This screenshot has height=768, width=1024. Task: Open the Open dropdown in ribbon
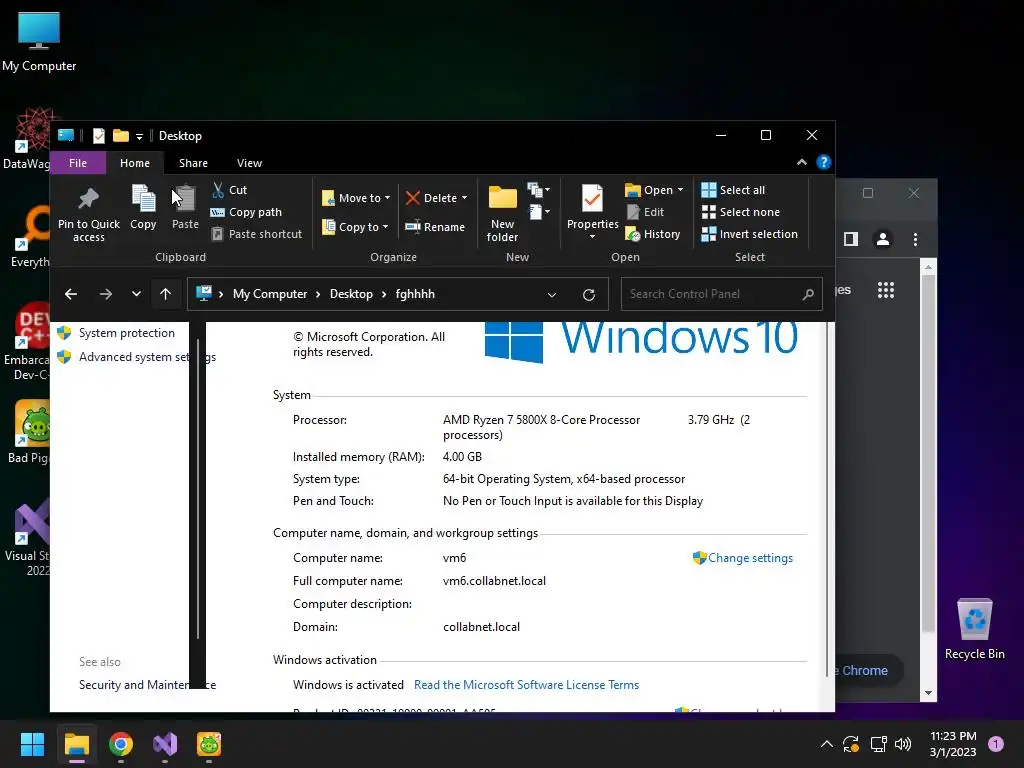(x=654, y=190)
